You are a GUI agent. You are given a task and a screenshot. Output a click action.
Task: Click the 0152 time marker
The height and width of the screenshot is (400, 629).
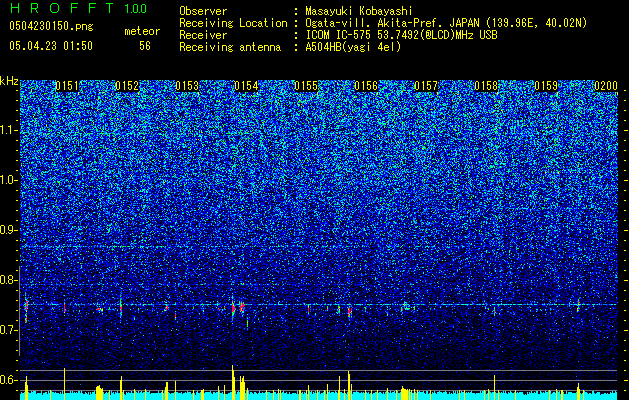pos(127,86)
